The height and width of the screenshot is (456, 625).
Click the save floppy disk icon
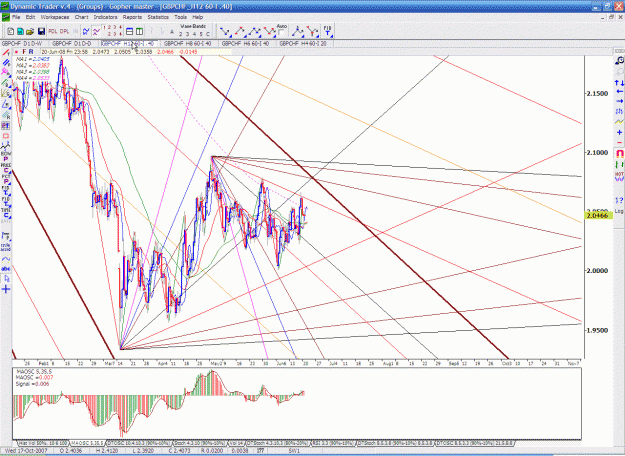pos(41,31)
